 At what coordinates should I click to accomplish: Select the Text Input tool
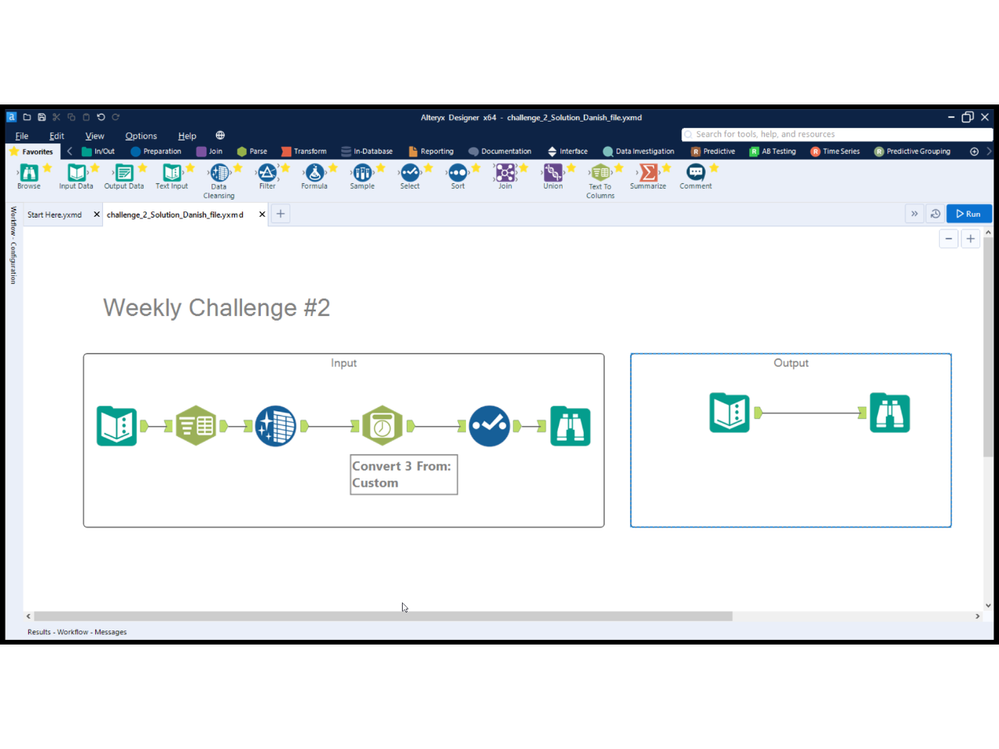[x=171, y=176]
